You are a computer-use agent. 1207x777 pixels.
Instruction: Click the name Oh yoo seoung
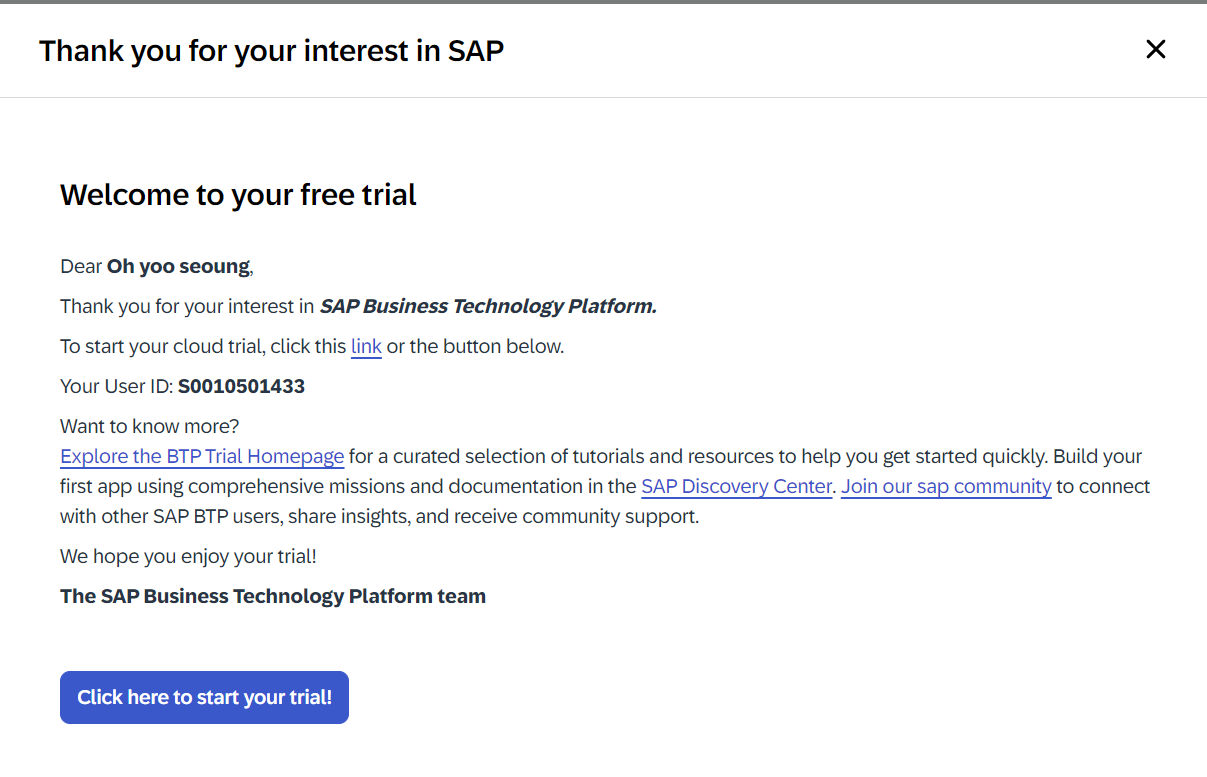click(x=178, y=266)
